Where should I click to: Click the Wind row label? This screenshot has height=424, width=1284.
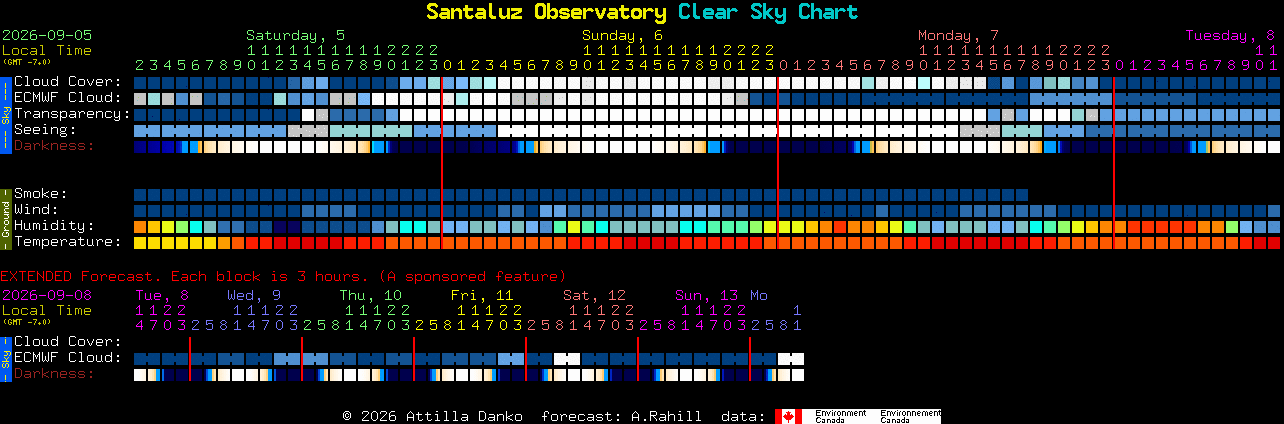click(36, 210)
